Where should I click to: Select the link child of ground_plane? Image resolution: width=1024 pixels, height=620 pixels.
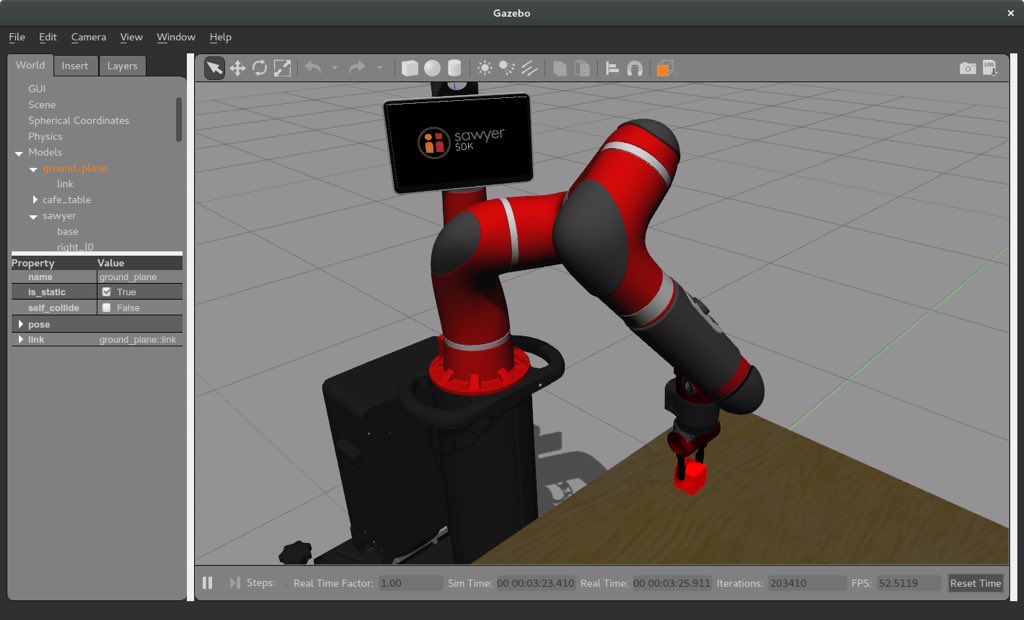[65, 184]
